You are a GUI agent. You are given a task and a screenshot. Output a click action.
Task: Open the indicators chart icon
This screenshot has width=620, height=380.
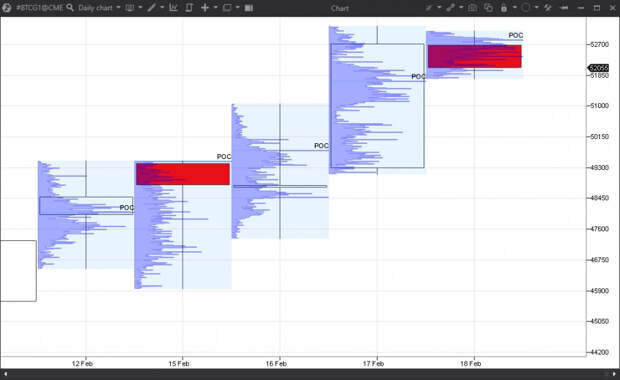173,8
